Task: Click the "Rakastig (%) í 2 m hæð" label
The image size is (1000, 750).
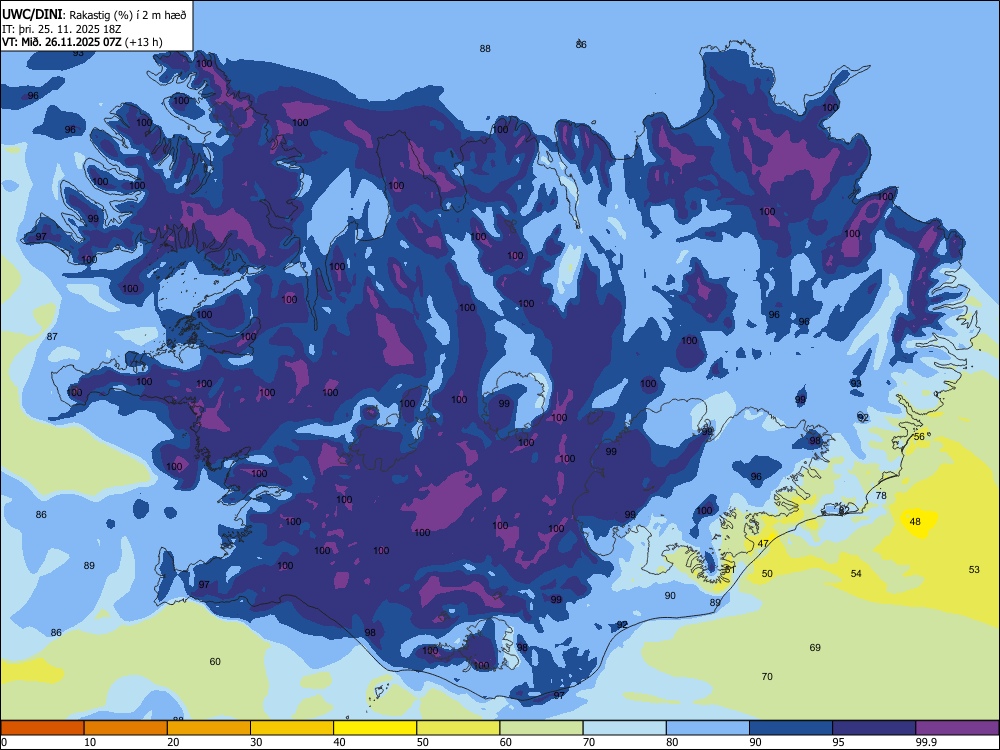Action: (x=128, y=15)
